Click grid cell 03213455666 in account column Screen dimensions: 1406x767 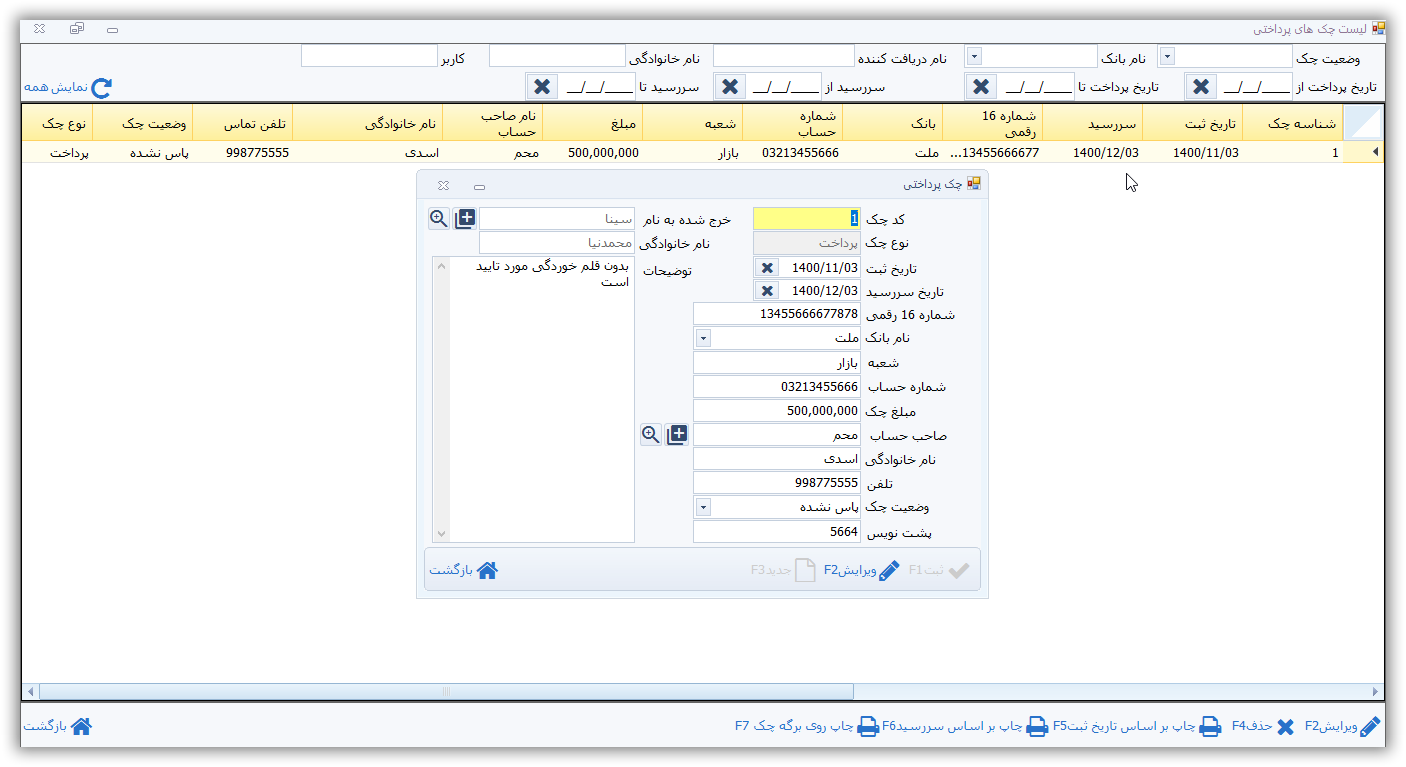point(792,153)
